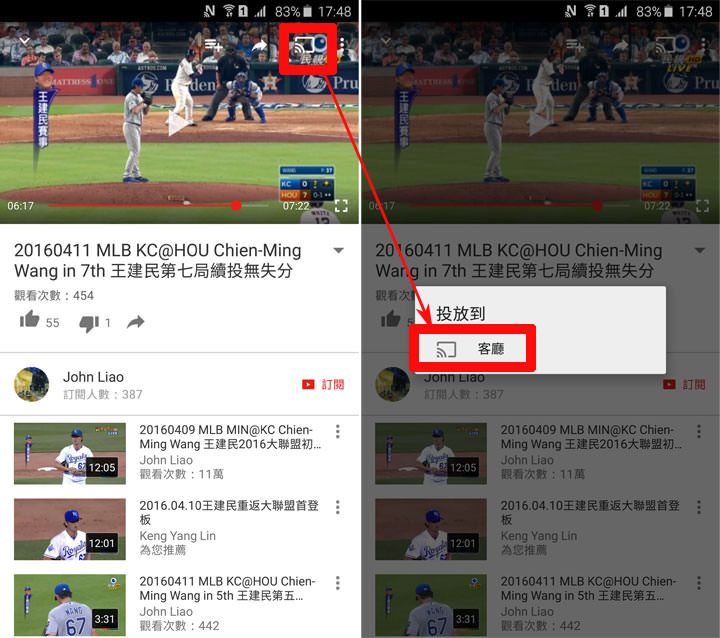
Task: Click the 投放到 dialog heading
Action: [461, 314]
